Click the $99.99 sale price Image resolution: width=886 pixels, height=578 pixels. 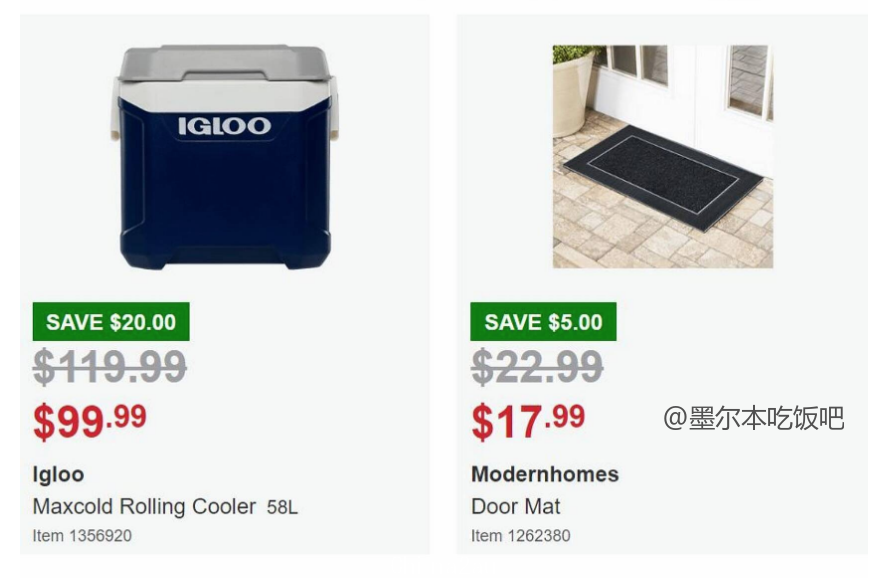coord(90,421)
